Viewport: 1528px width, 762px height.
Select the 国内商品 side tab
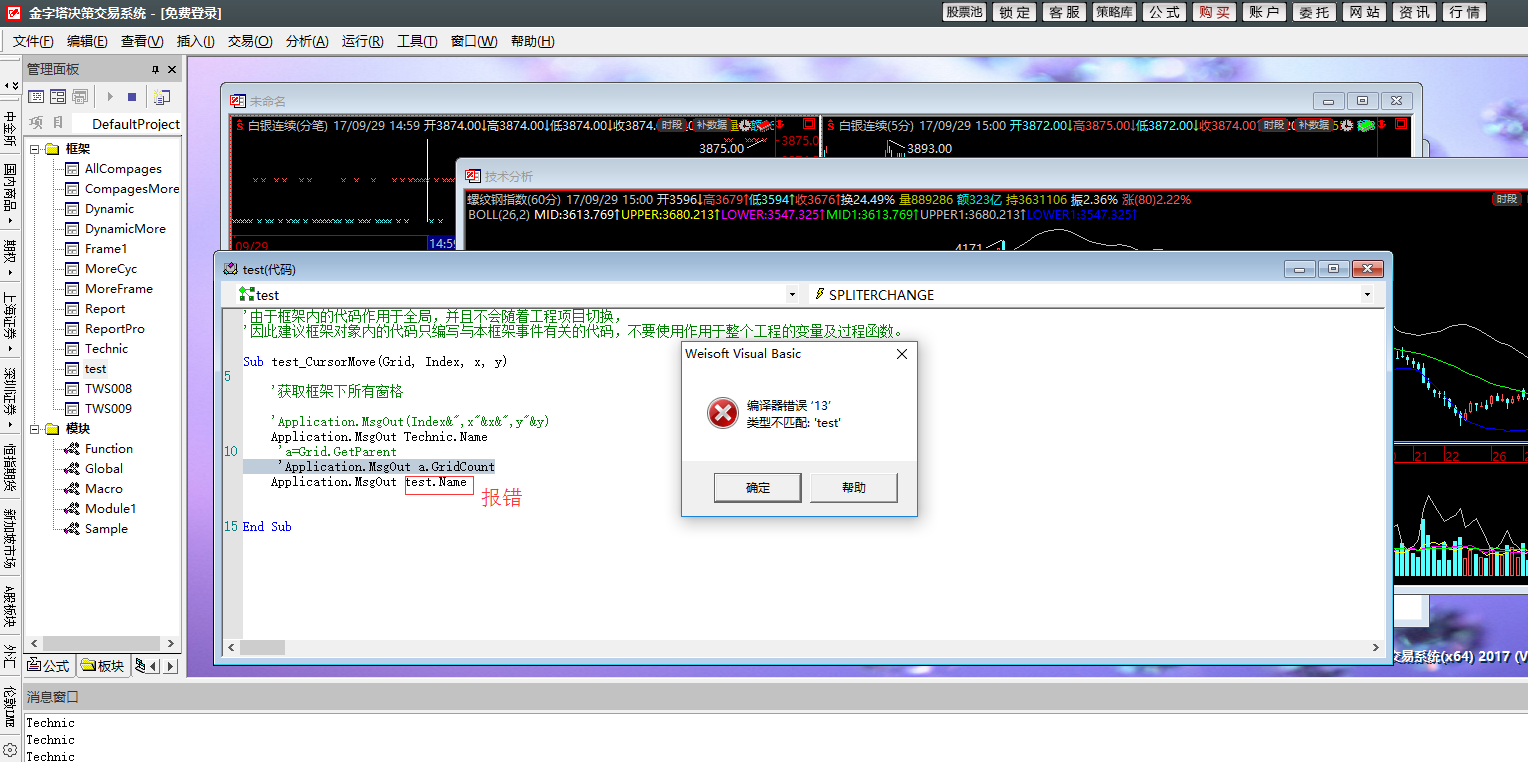pyautogui.click(x=10, y=191)
